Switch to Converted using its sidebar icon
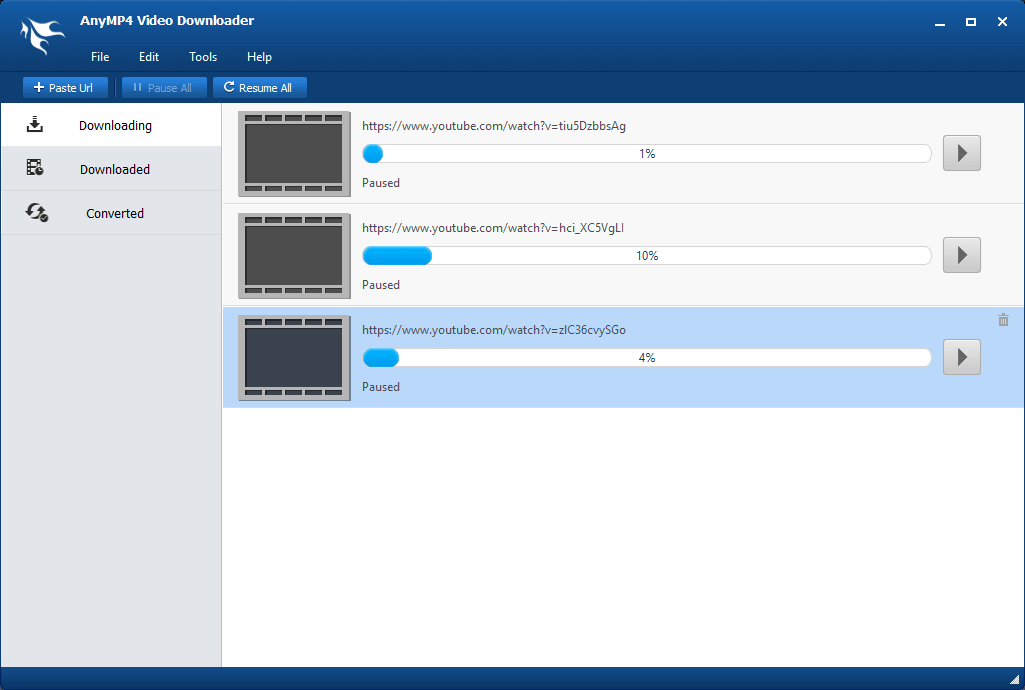The image size is (1025, 690). pos(35,212)
